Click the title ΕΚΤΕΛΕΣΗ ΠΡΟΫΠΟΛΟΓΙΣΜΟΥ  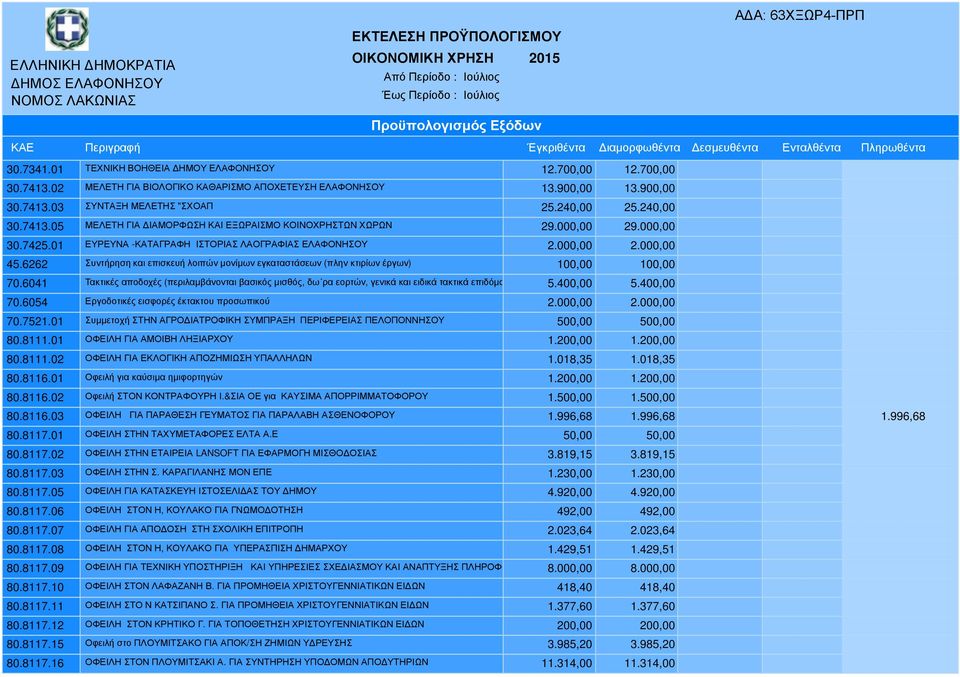click(456, 37)
